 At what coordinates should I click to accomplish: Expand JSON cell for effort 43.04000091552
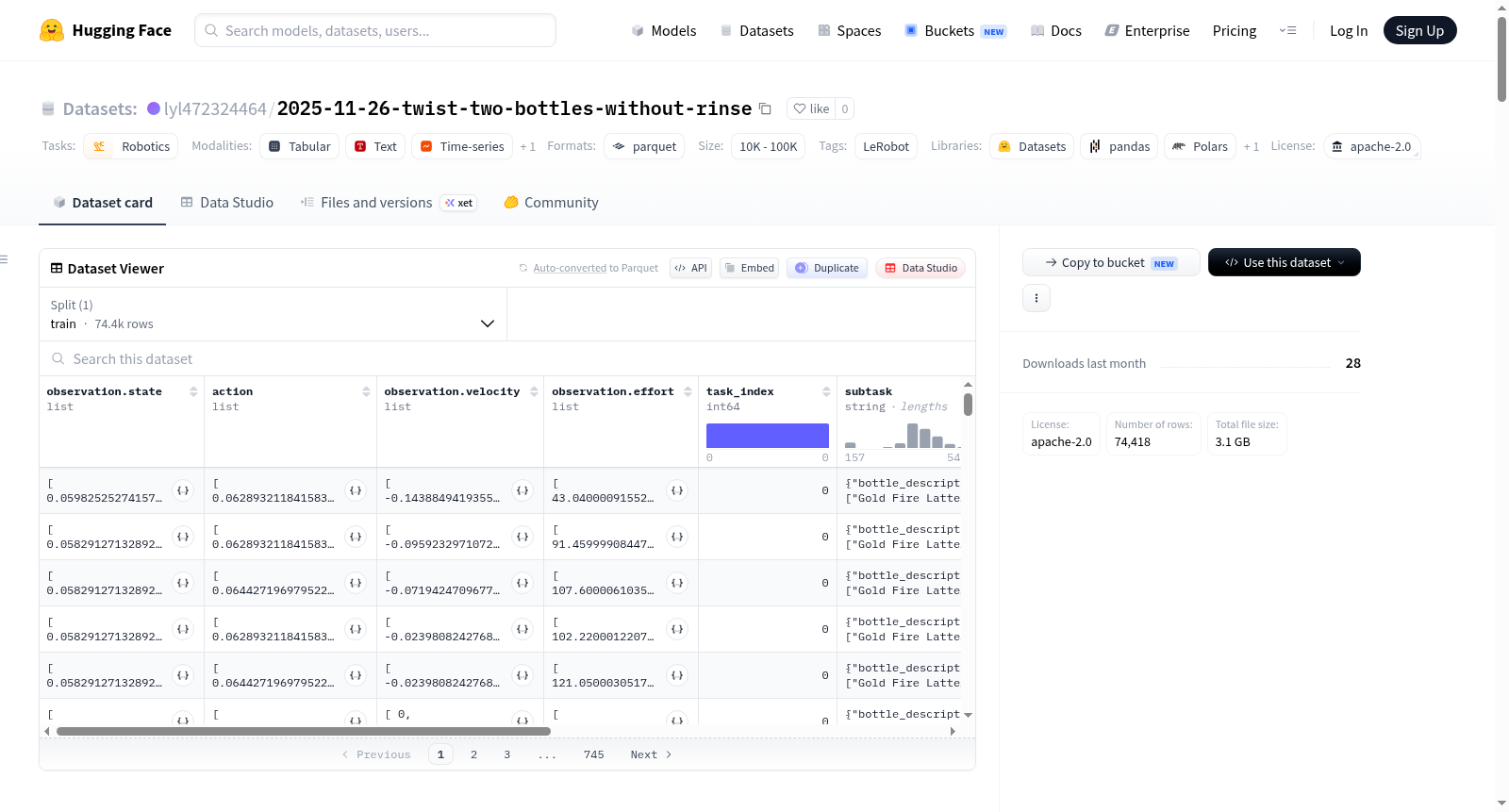coord(677,490)
